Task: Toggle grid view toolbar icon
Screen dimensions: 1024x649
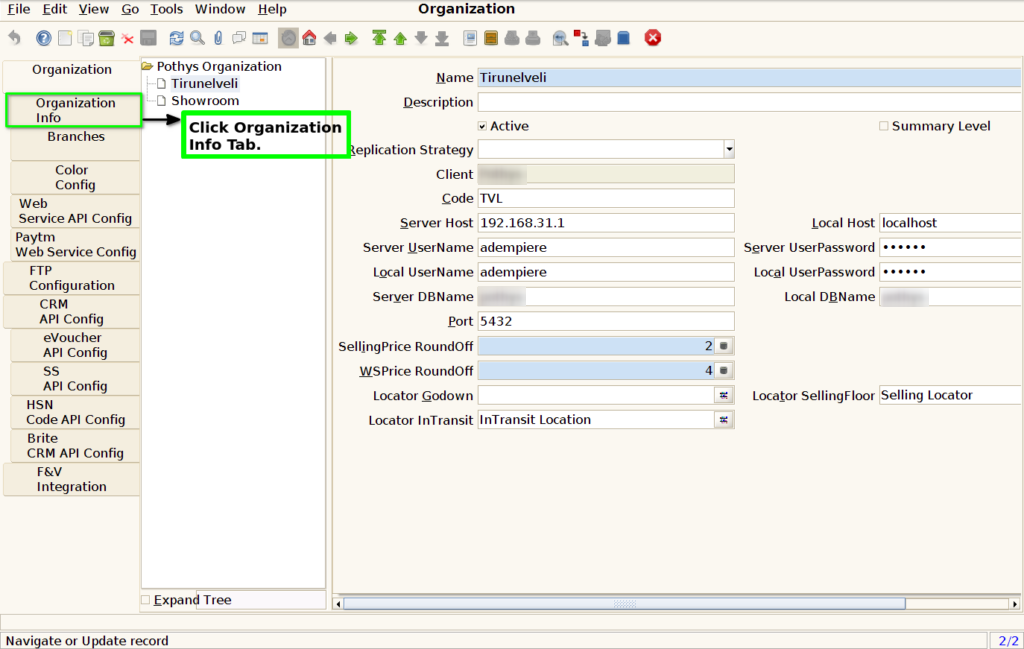Action: pos(260,38)
